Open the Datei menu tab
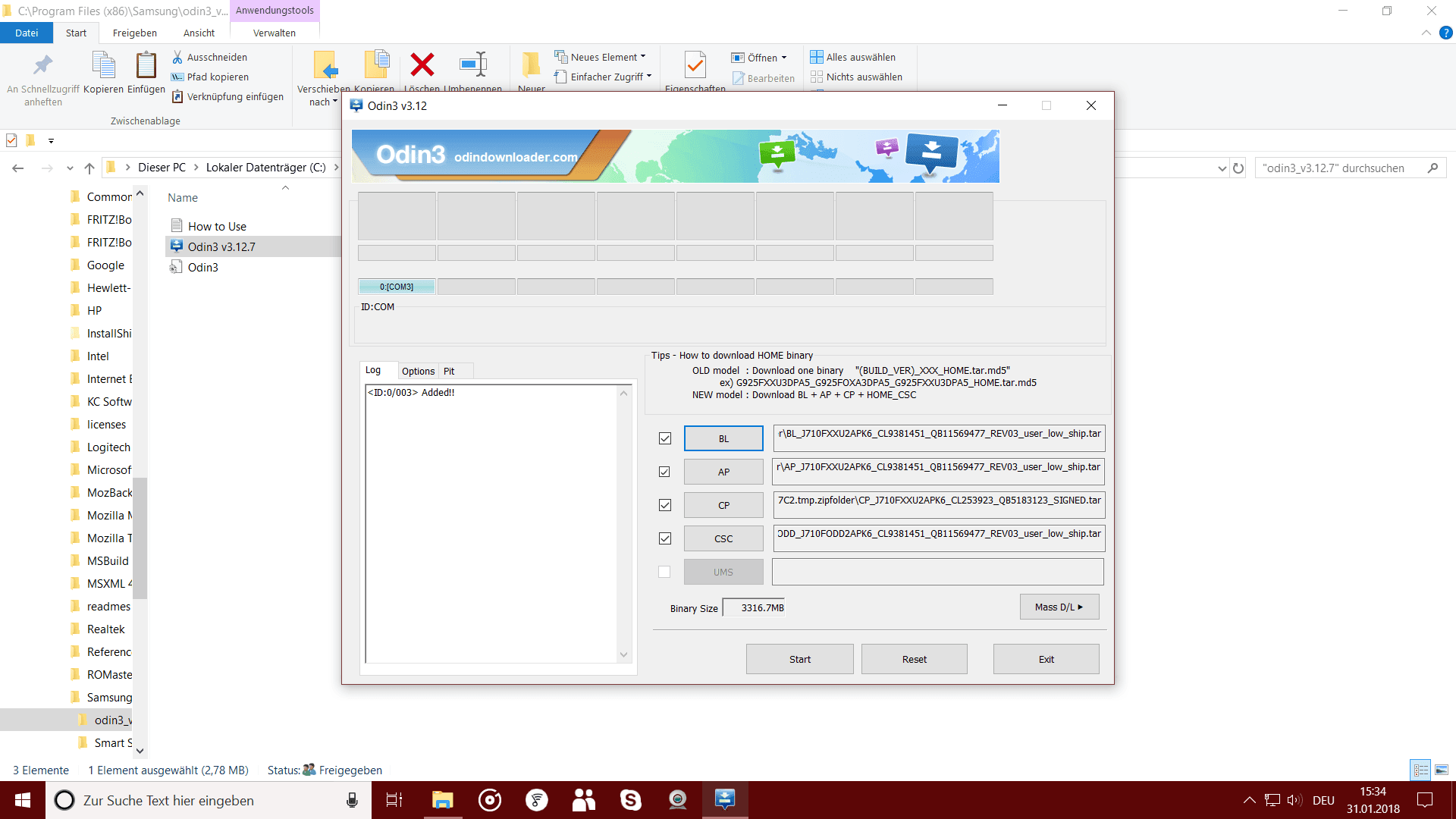 [27, 33]
